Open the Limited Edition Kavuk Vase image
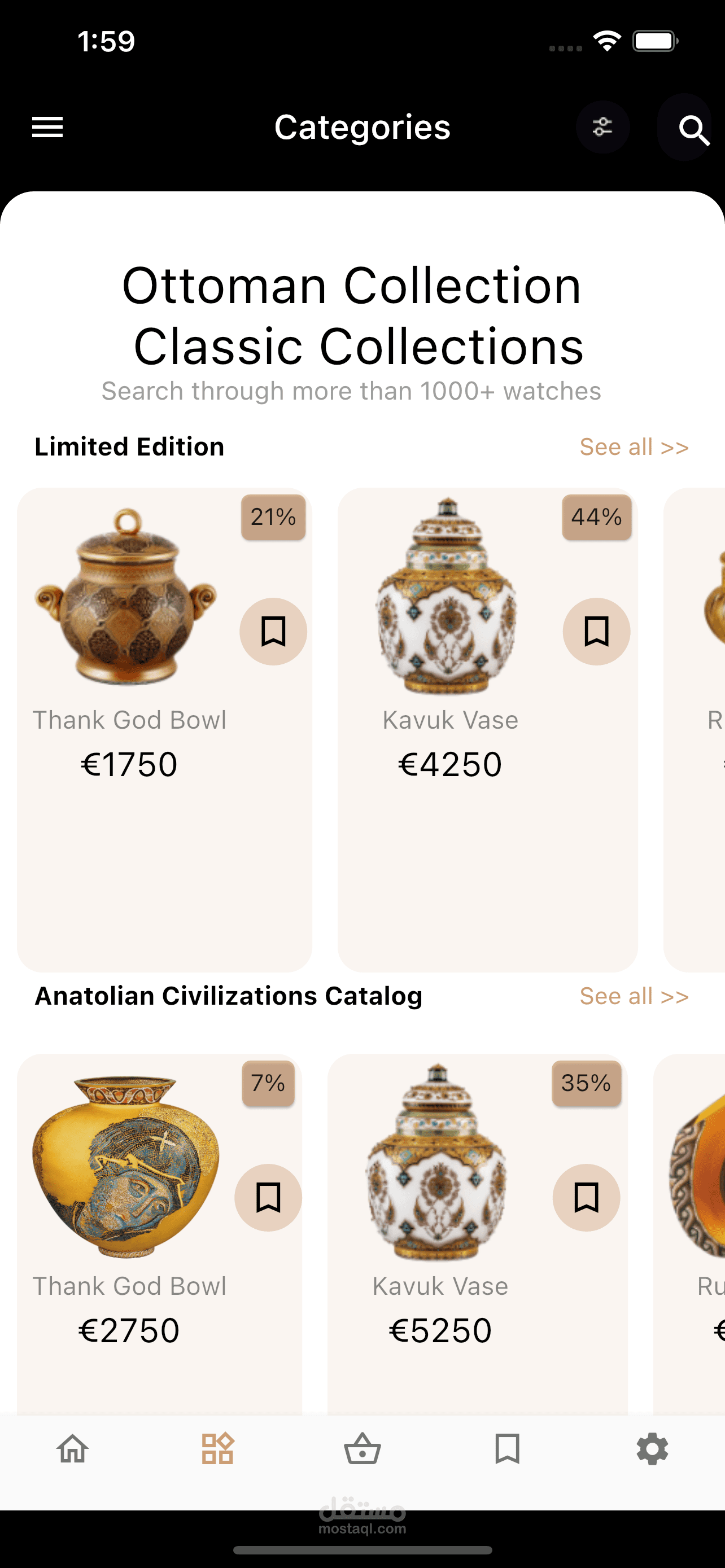 click(447, 597)
